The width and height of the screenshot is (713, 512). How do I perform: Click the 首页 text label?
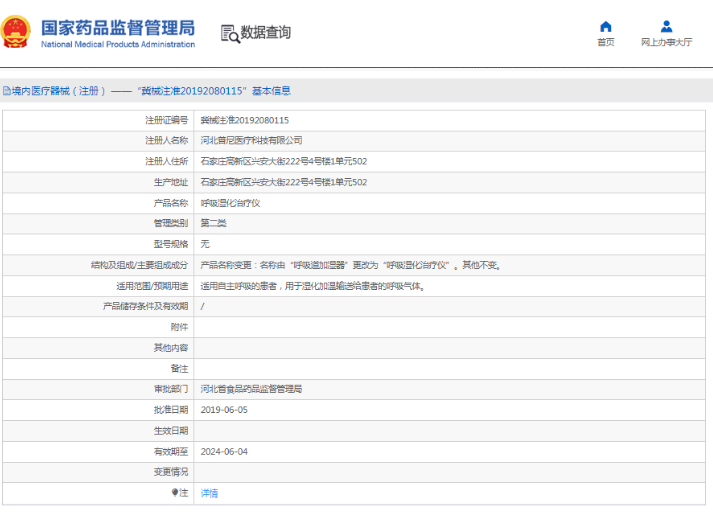click(x=606, y=42)
